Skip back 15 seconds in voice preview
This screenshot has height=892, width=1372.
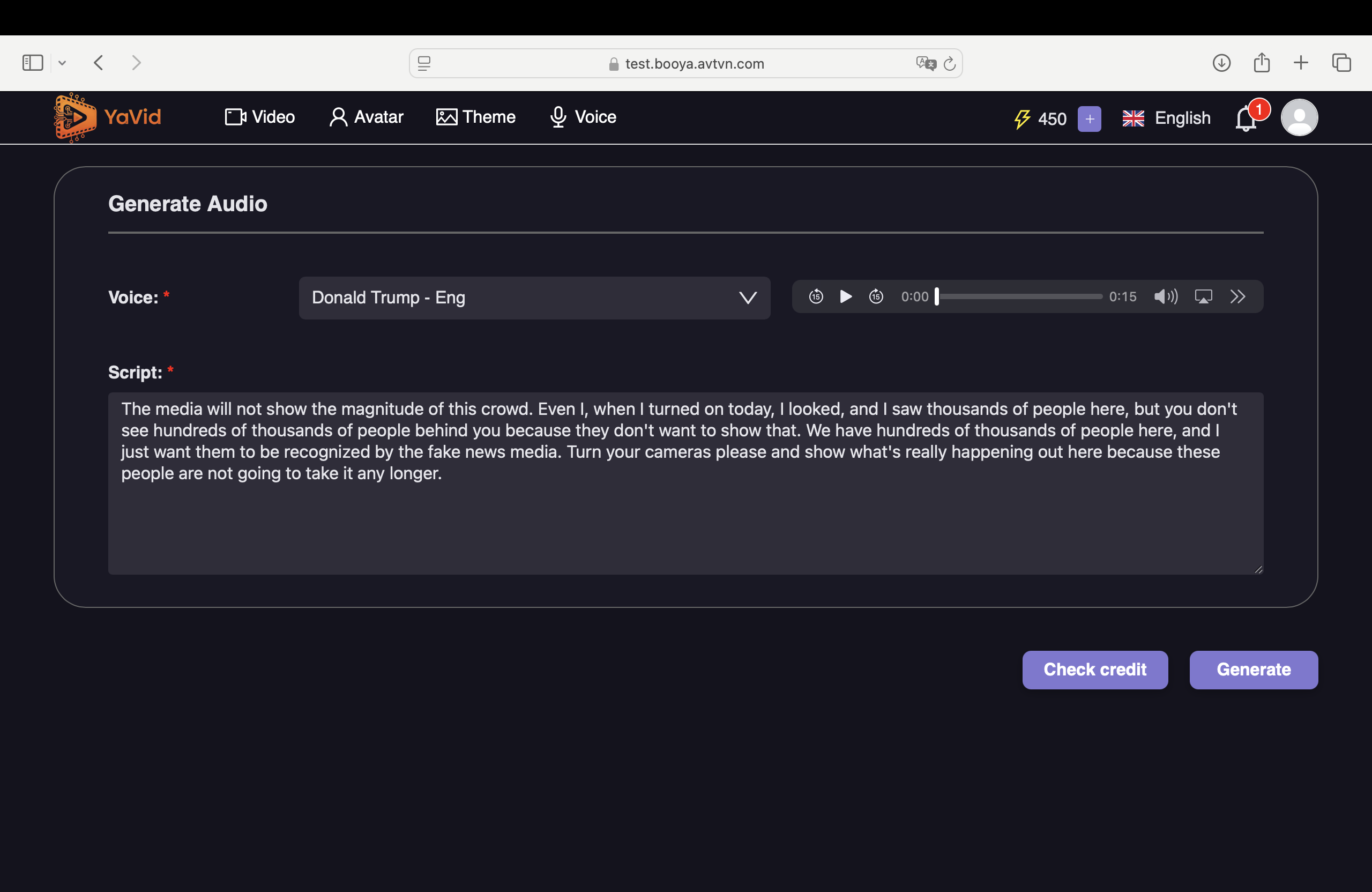(816, 296)
